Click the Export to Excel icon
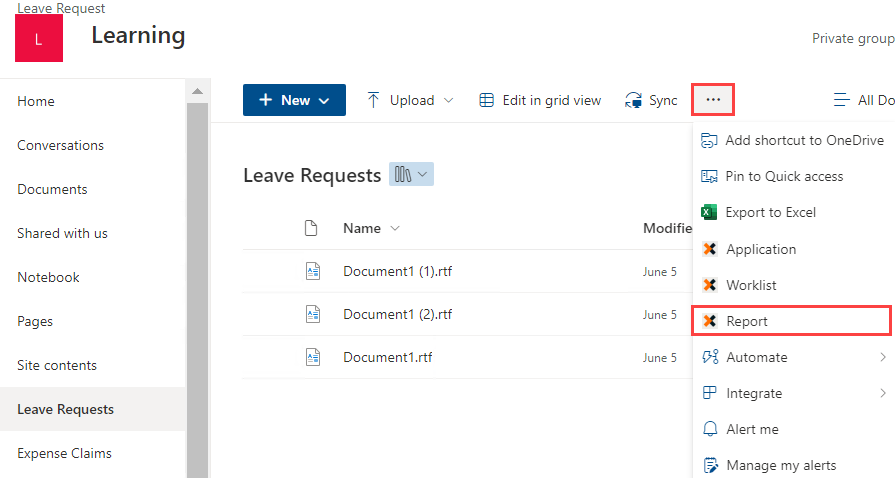895x478 pixels. [710, 212]
